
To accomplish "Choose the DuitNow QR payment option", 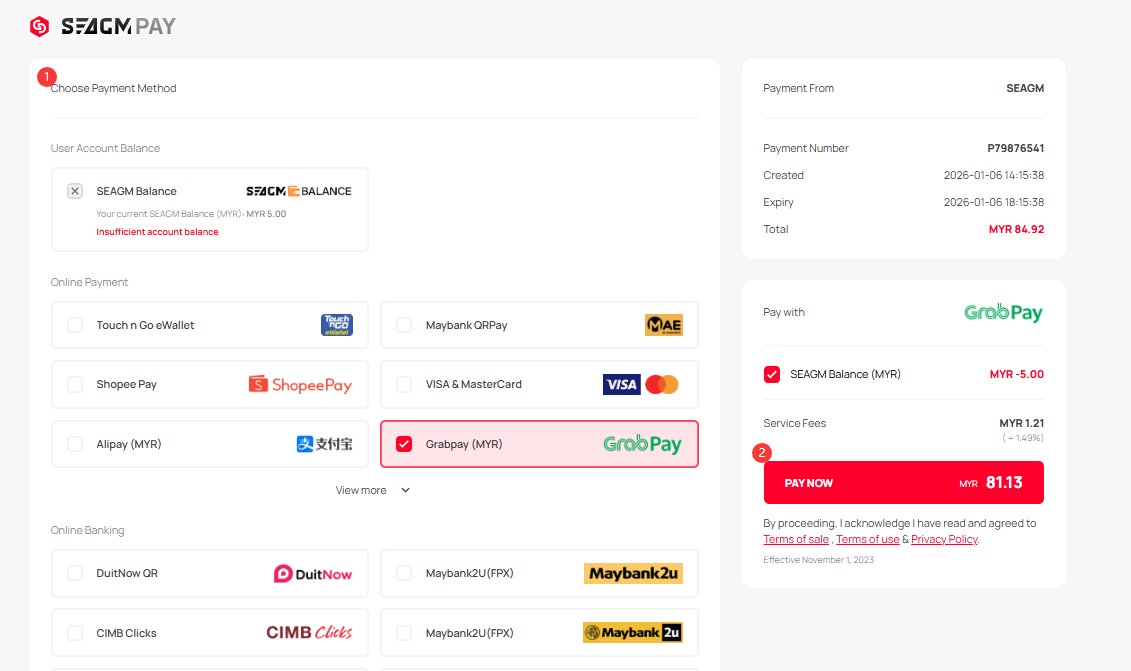I will tap(75, 574).
